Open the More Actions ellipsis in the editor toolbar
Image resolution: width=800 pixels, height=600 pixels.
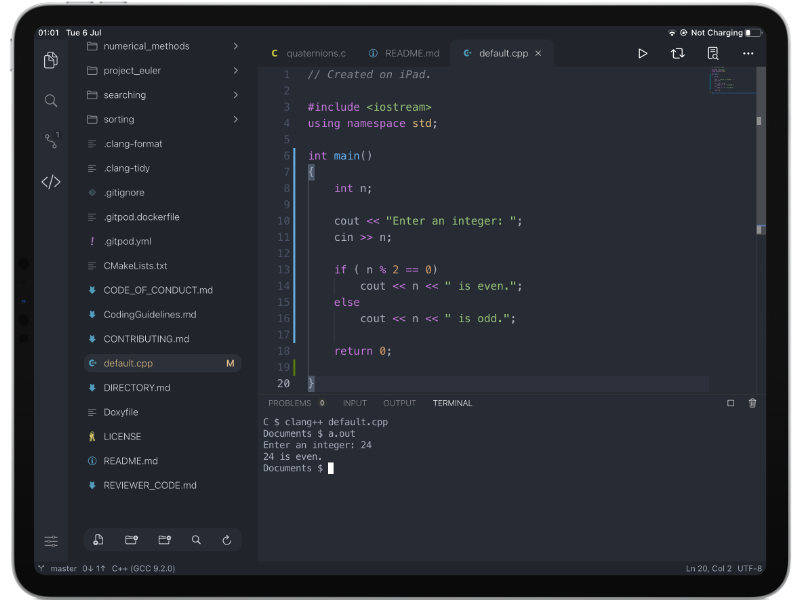pyautogui.click(x=748, y=53)
